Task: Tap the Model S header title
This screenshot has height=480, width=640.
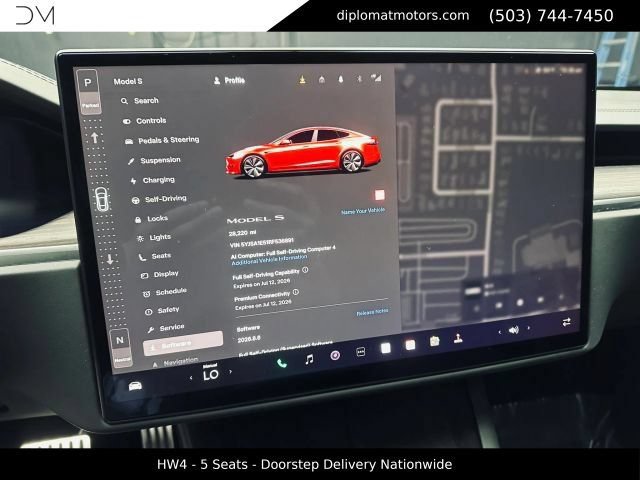Action: pyautogui.click(x=128, y=82)
